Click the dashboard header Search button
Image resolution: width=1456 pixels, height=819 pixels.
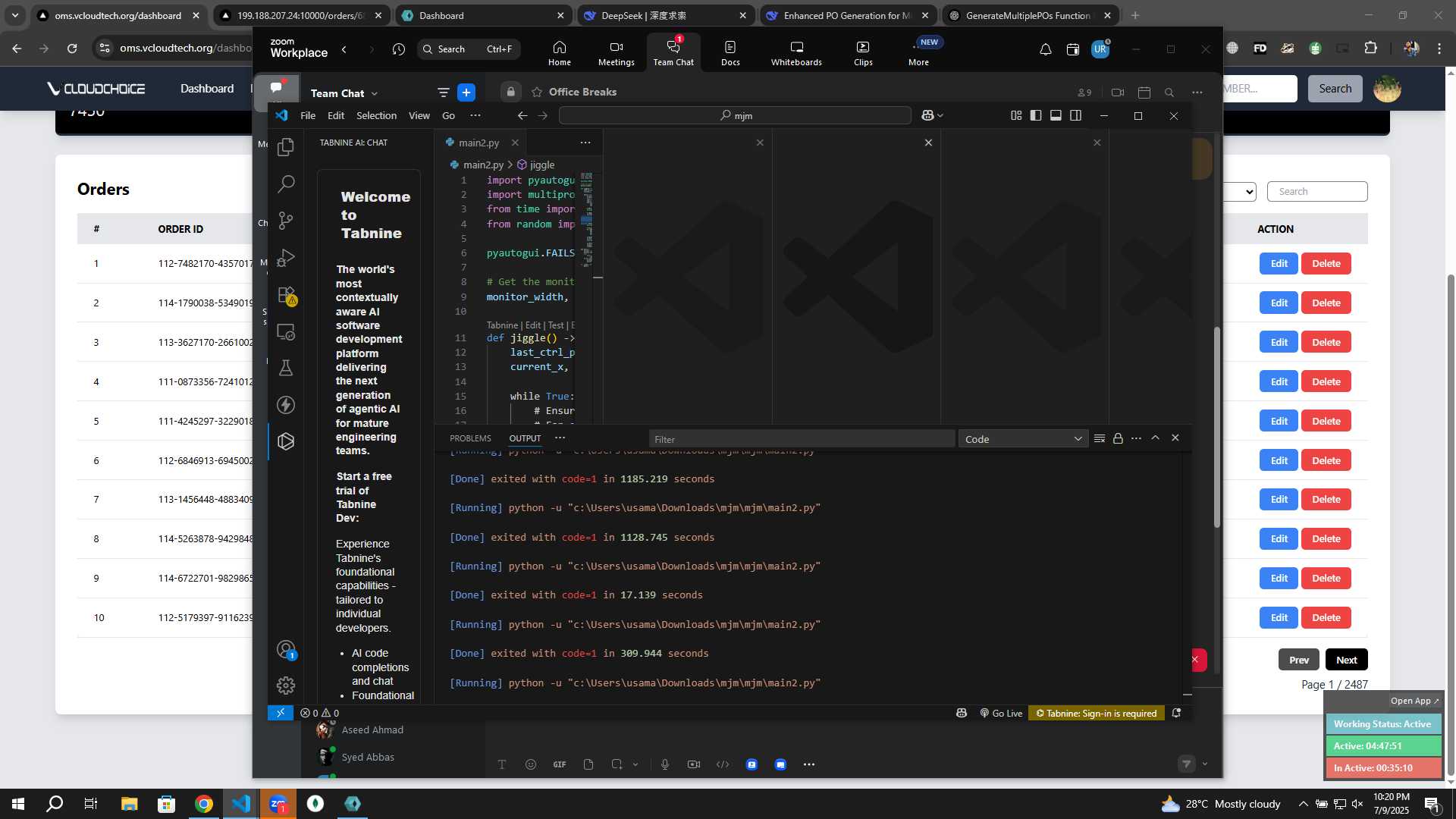pyautogui.click(x=1335, y=89)
